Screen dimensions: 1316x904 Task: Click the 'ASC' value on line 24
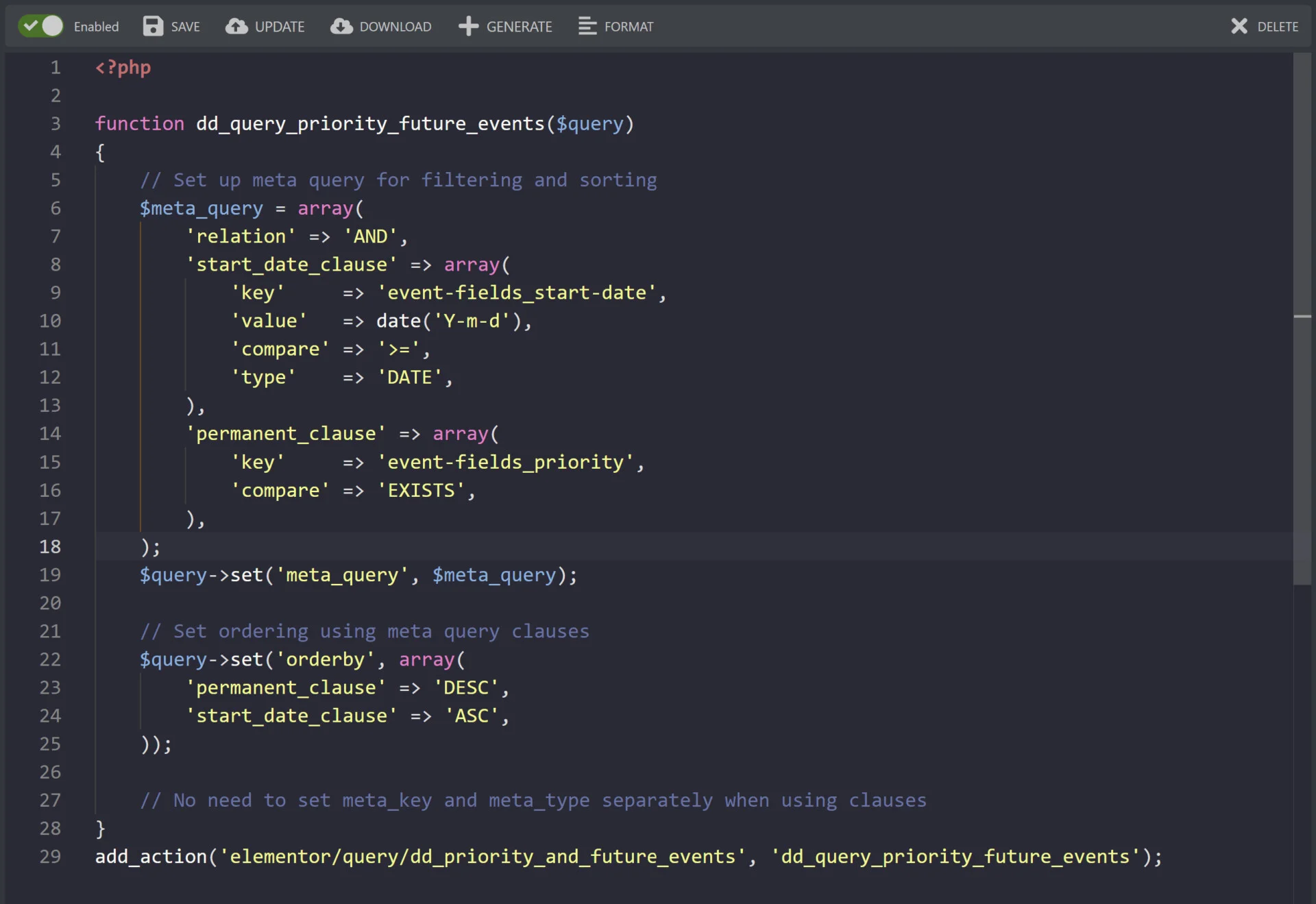(471, 715)
